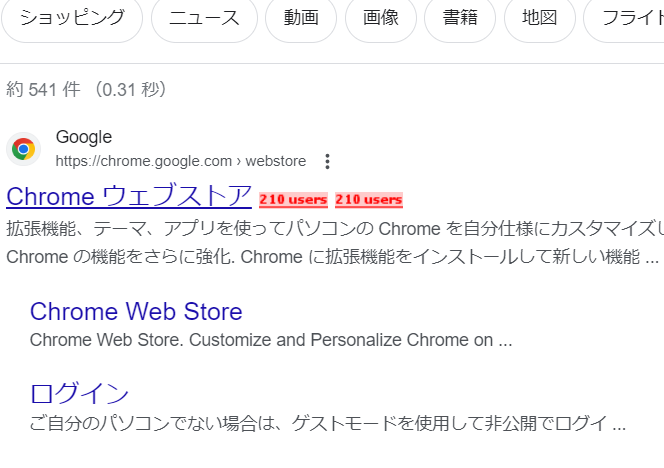The width and height of the screenshot is (664, 468).
Task: Open the Chrome ウェブストア result title
Action: click(x=129, y=195)
